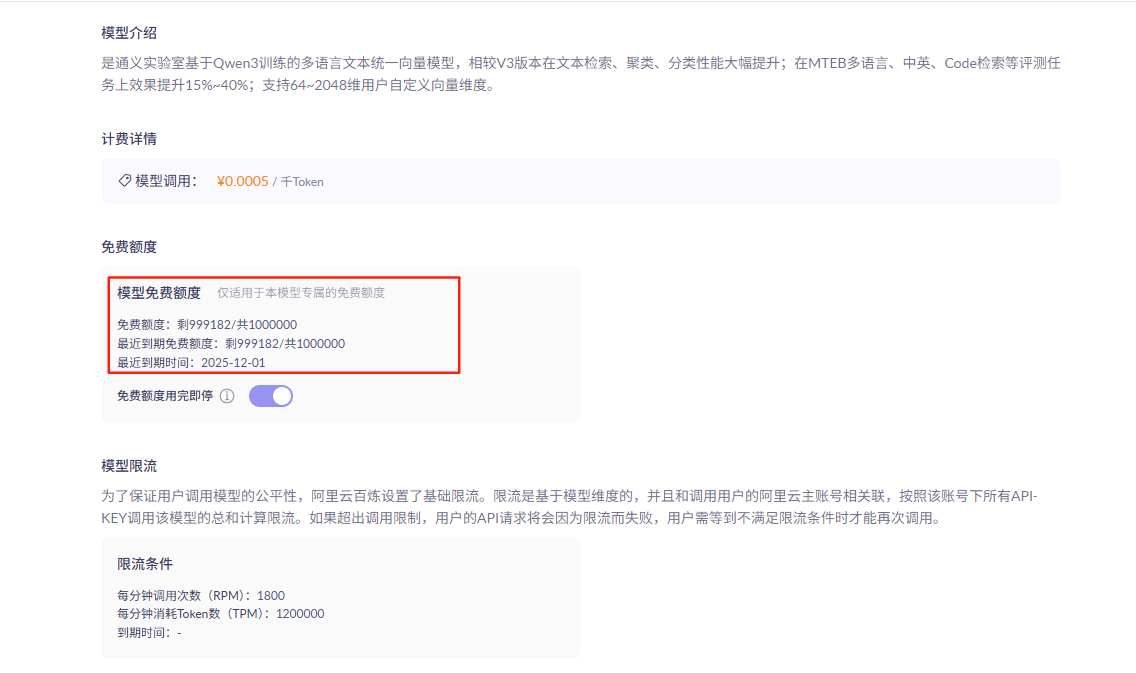Click the ¥0.0005 price value
The image size is (1136, 673).
242,181
